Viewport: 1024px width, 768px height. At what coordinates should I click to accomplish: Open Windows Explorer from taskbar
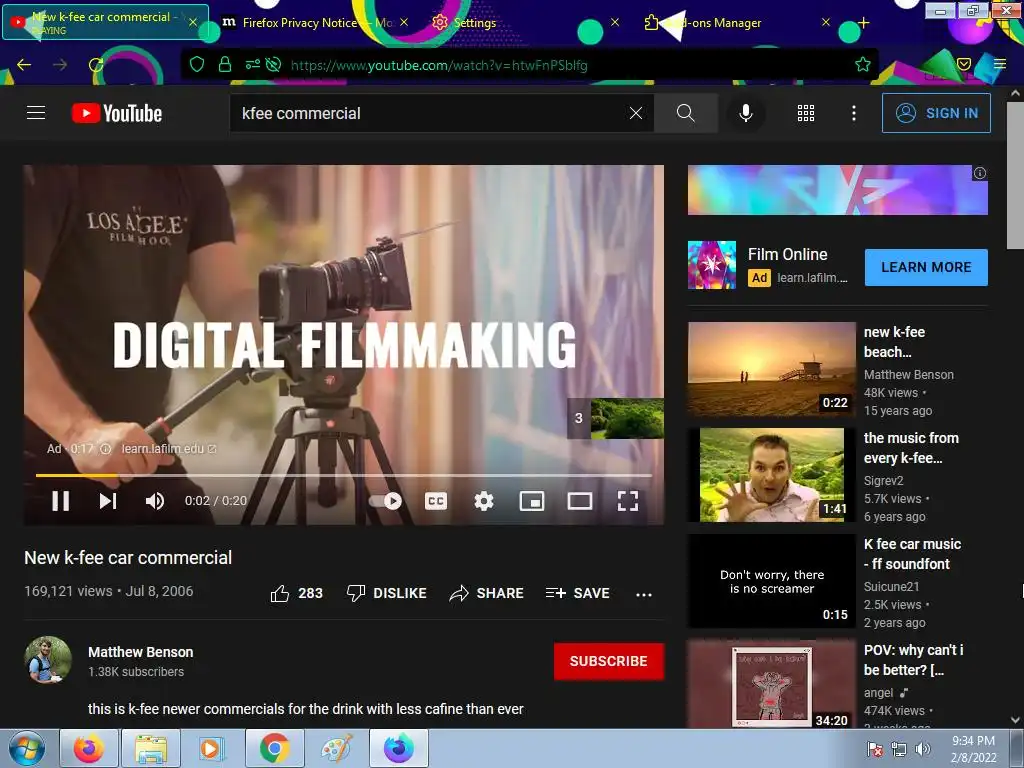152,748
